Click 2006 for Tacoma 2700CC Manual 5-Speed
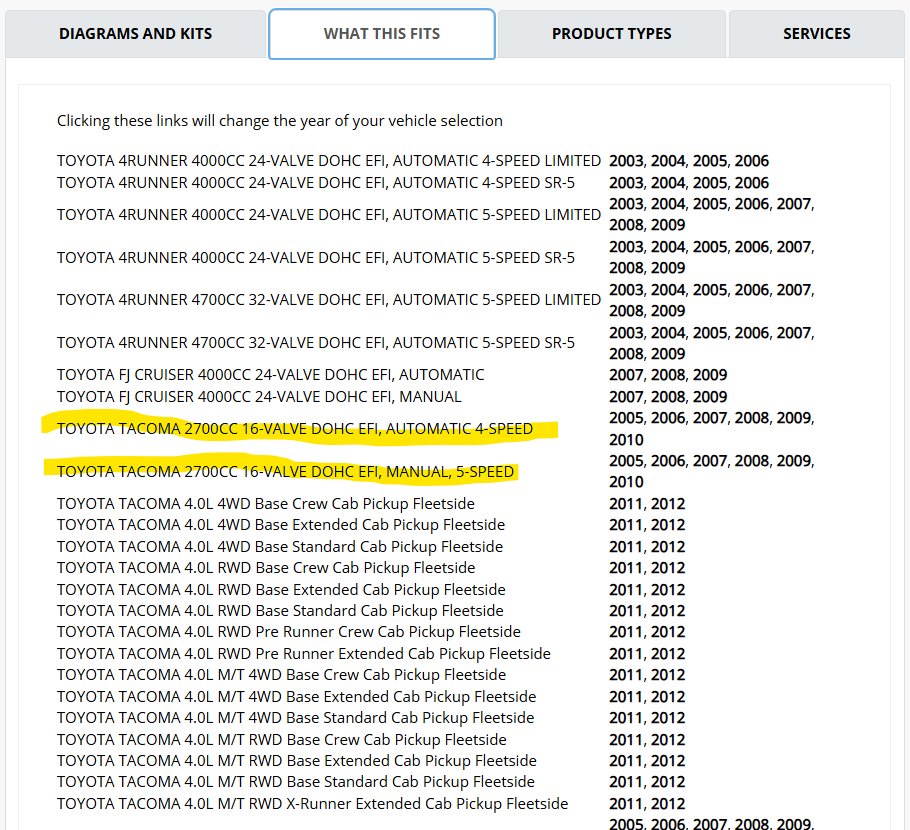Screen dimensions: 910x830 pyautogui.click(x=668, y=461)
